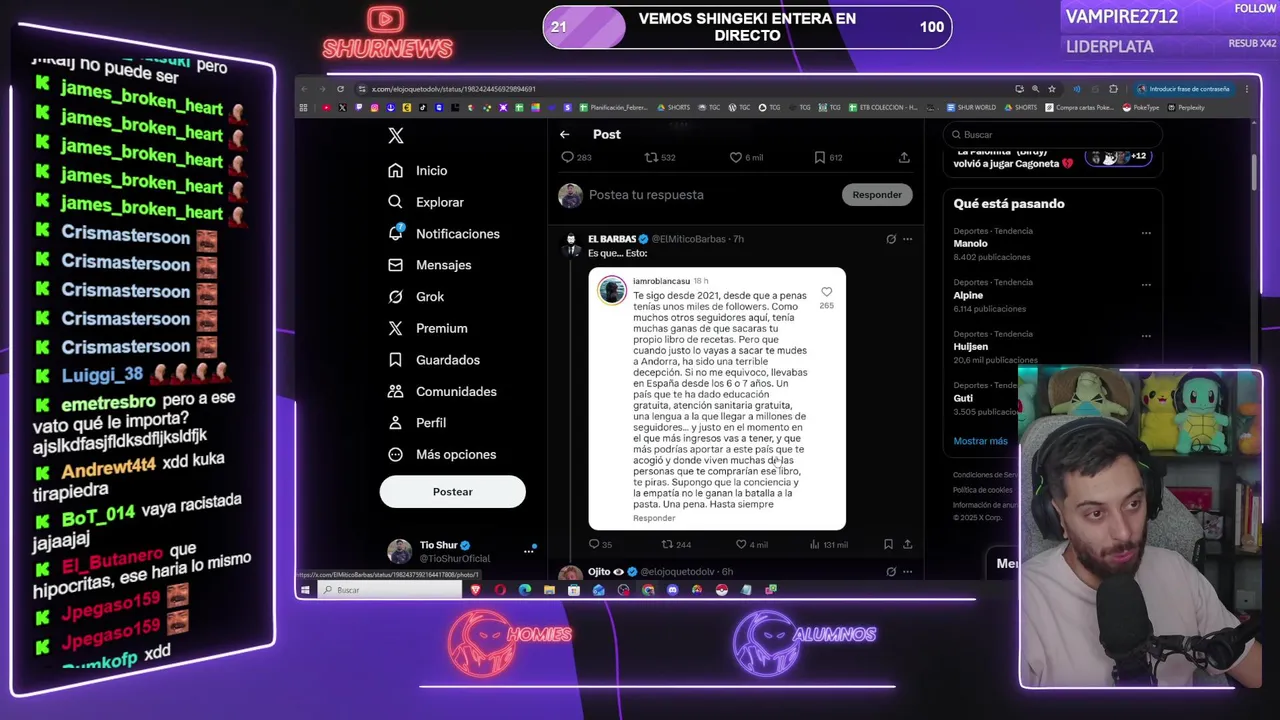Reload the page in browser toolbar
1280x720 pixels.
point(340,89)
